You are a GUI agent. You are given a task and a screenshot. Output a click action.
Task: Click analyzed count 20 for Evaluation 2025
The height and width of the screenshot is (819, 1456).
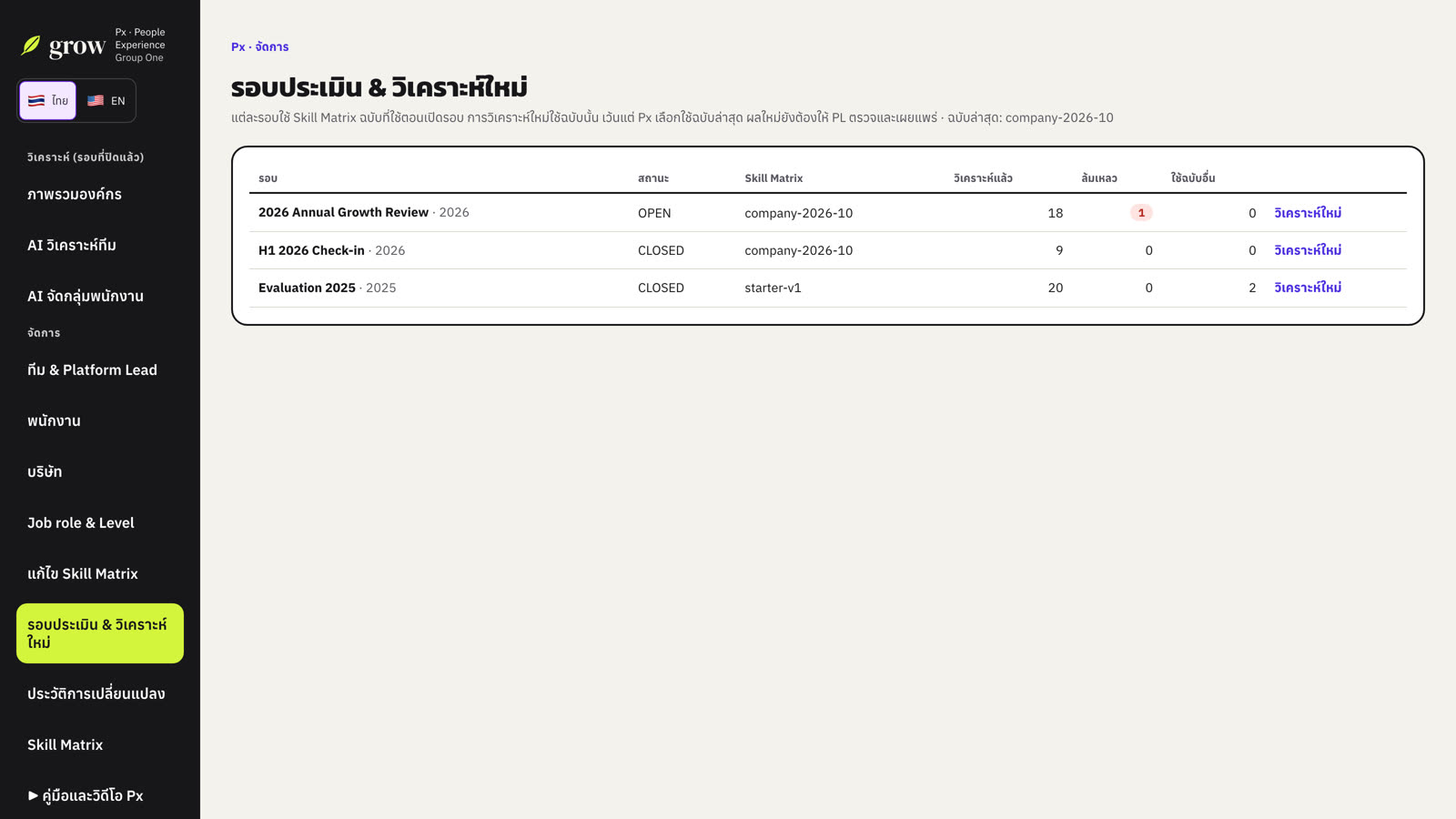point(1056,288)
